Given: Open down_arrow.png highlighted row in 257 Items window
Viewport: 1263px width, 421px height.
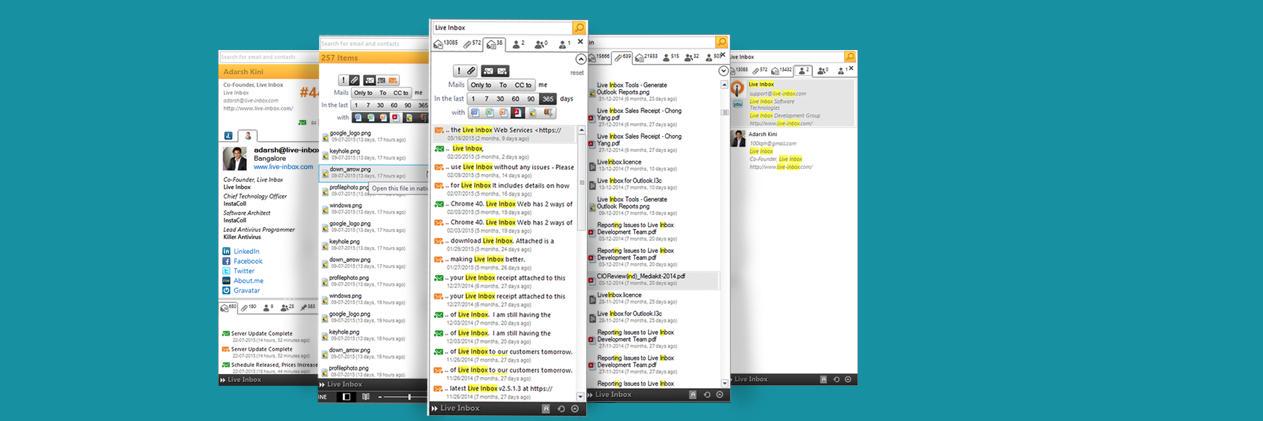Looking at the screenshot, I should pos(375,171).
